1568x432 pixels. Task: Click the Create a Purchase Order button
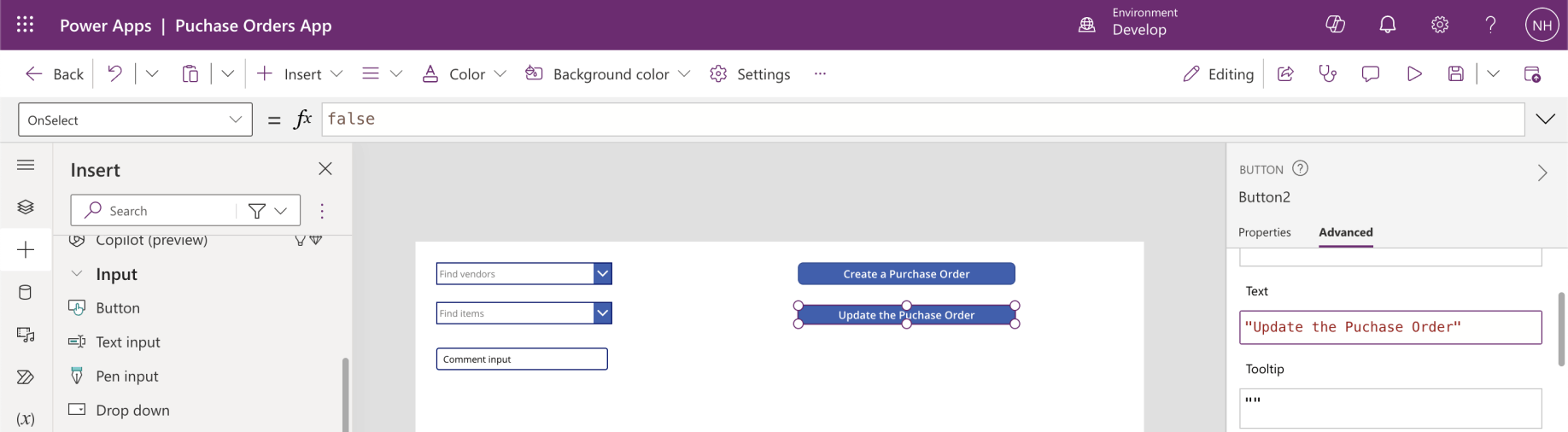click(906, 274)
